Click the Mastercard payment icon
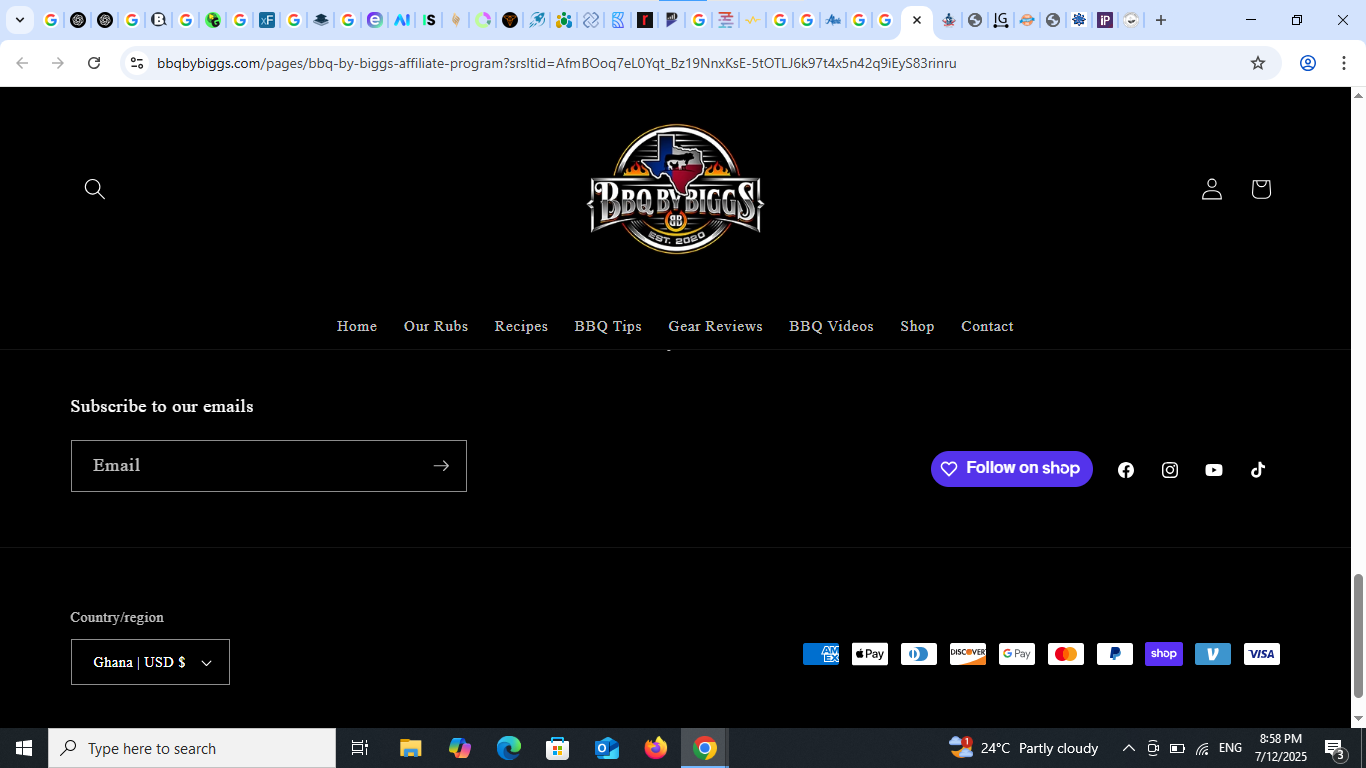 pyautogui.click(x=1066, y=654)
